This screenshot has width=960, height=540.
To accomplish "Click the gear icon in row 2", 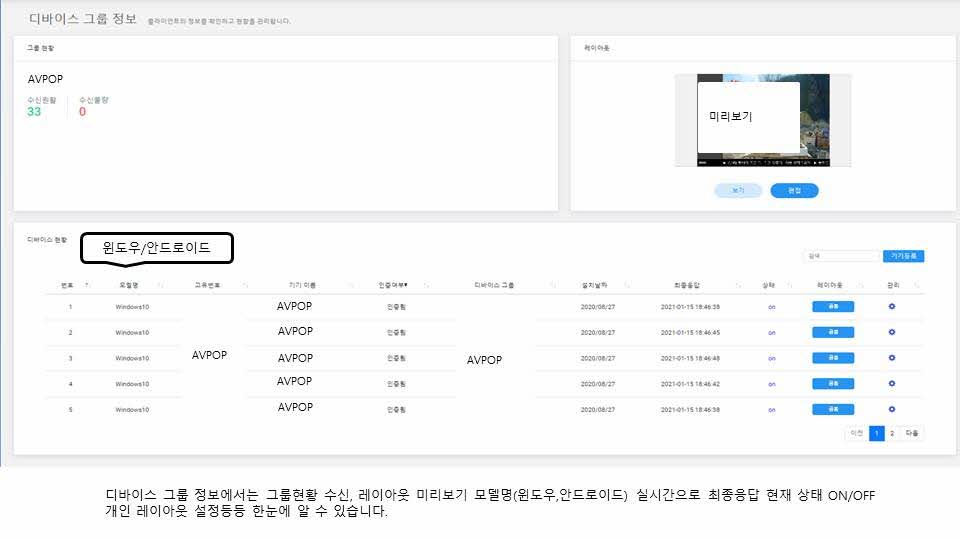I will click(x=891, y=332).
